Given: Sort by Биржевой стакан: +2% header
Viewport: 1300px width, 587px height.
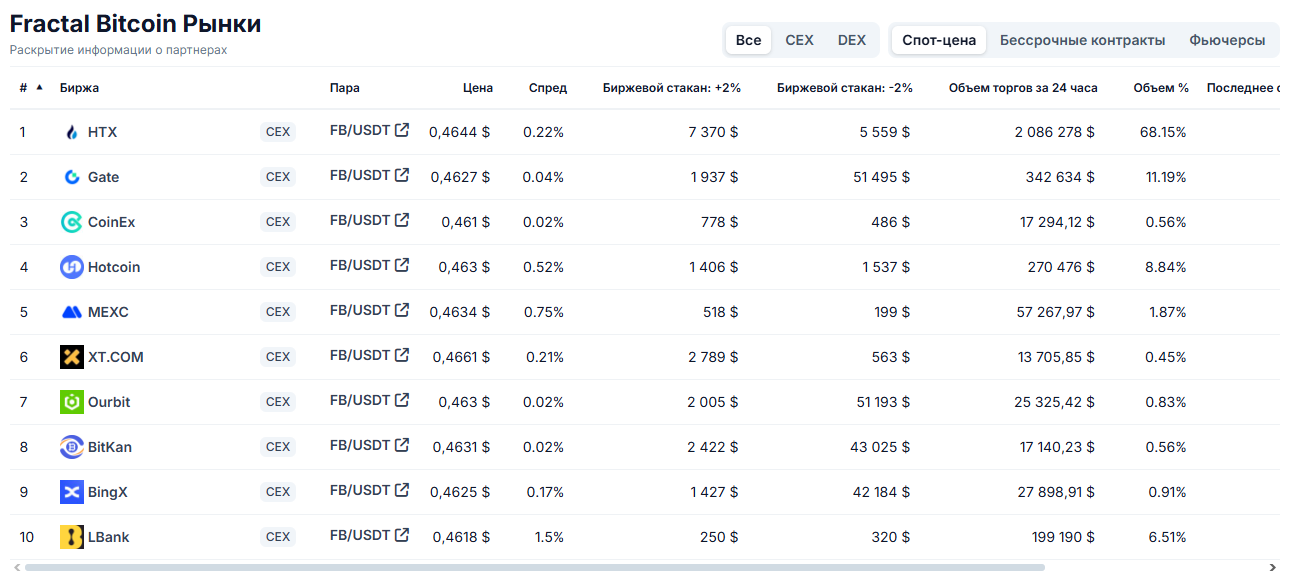Looking at the screenshot, I should 672,88.
